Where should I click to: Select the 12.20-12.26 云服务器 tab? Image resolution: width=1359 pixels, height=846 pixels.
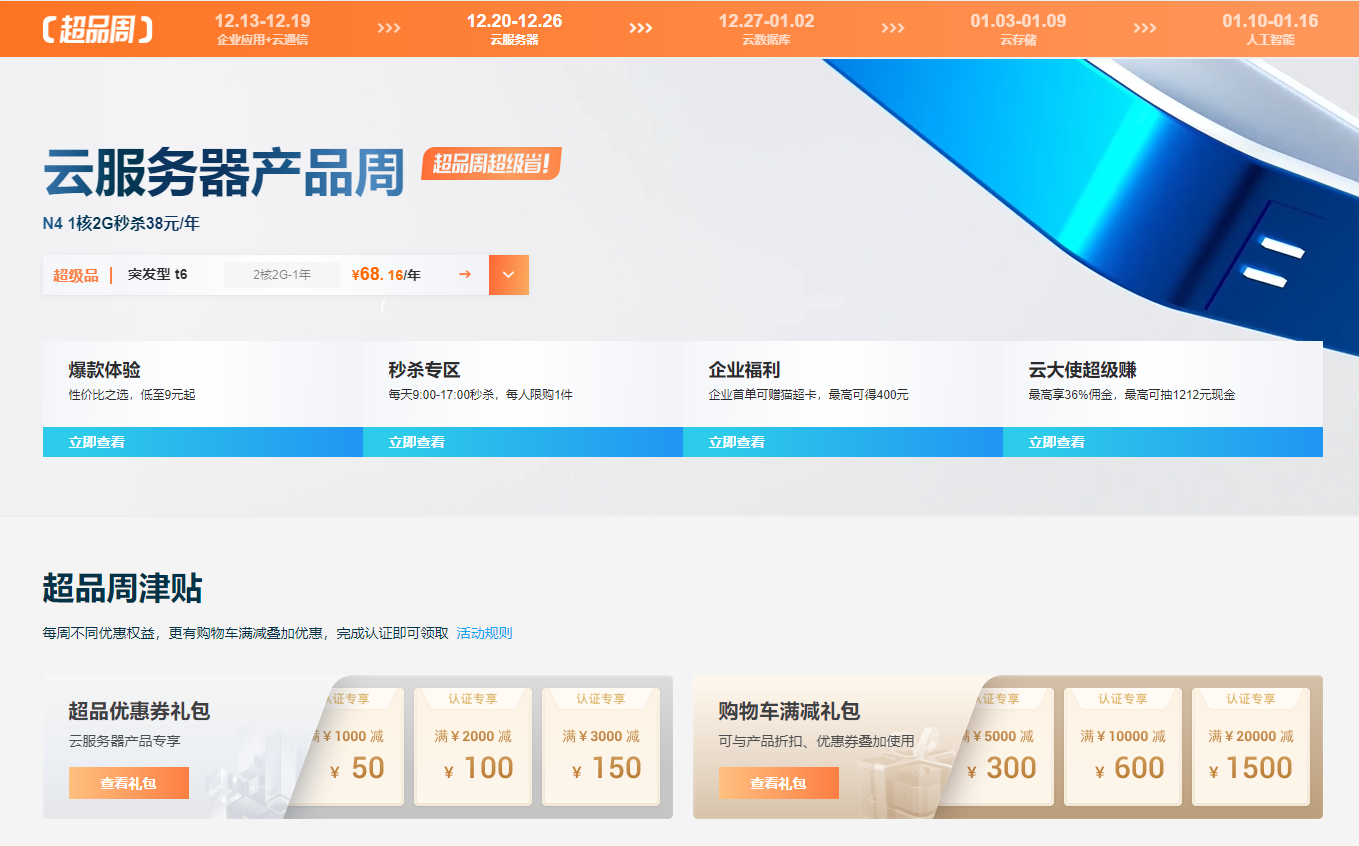(514, 29)
